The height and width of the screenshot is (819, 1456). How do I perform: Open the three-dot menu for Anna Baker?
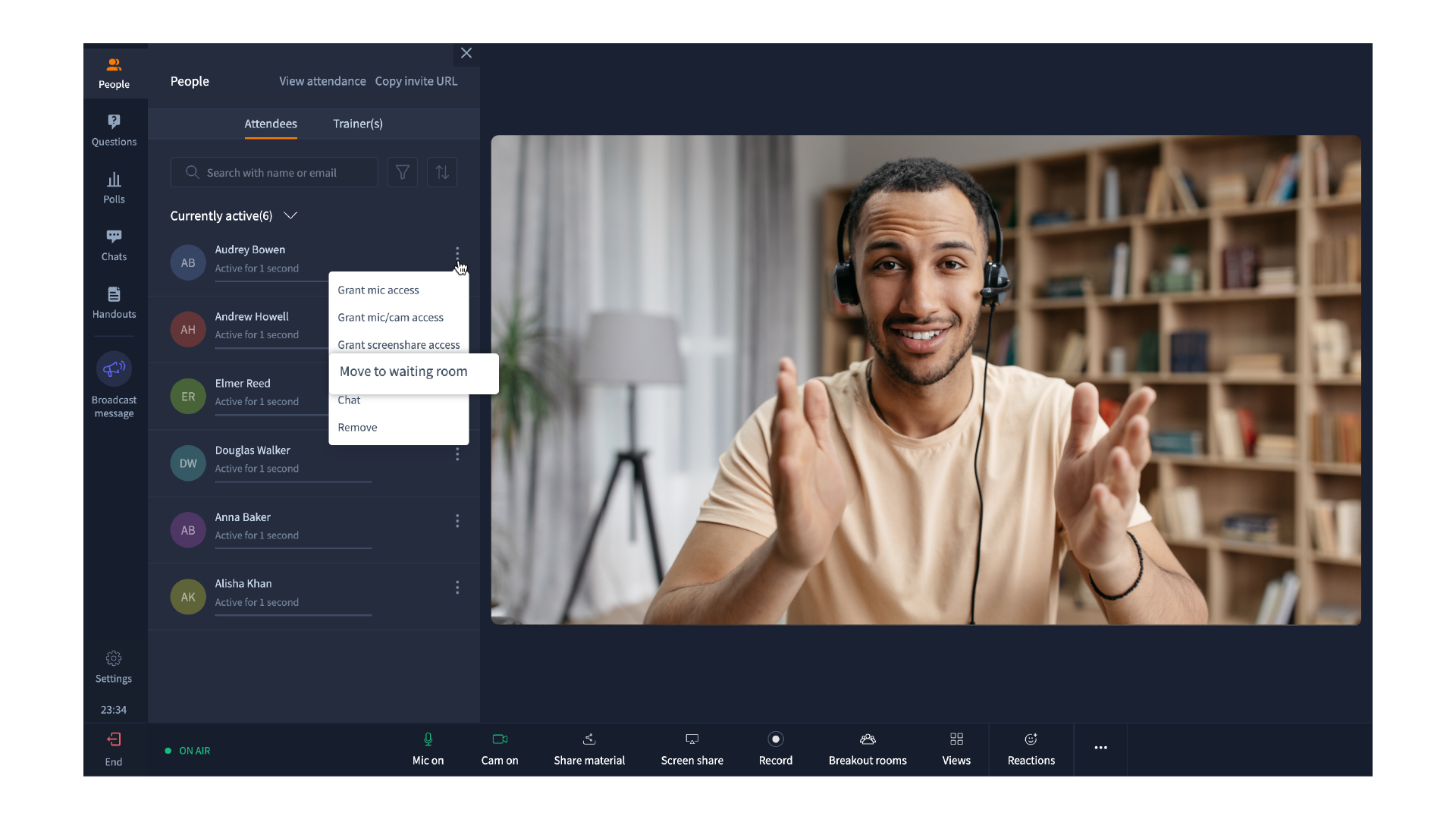coord(457,521)
